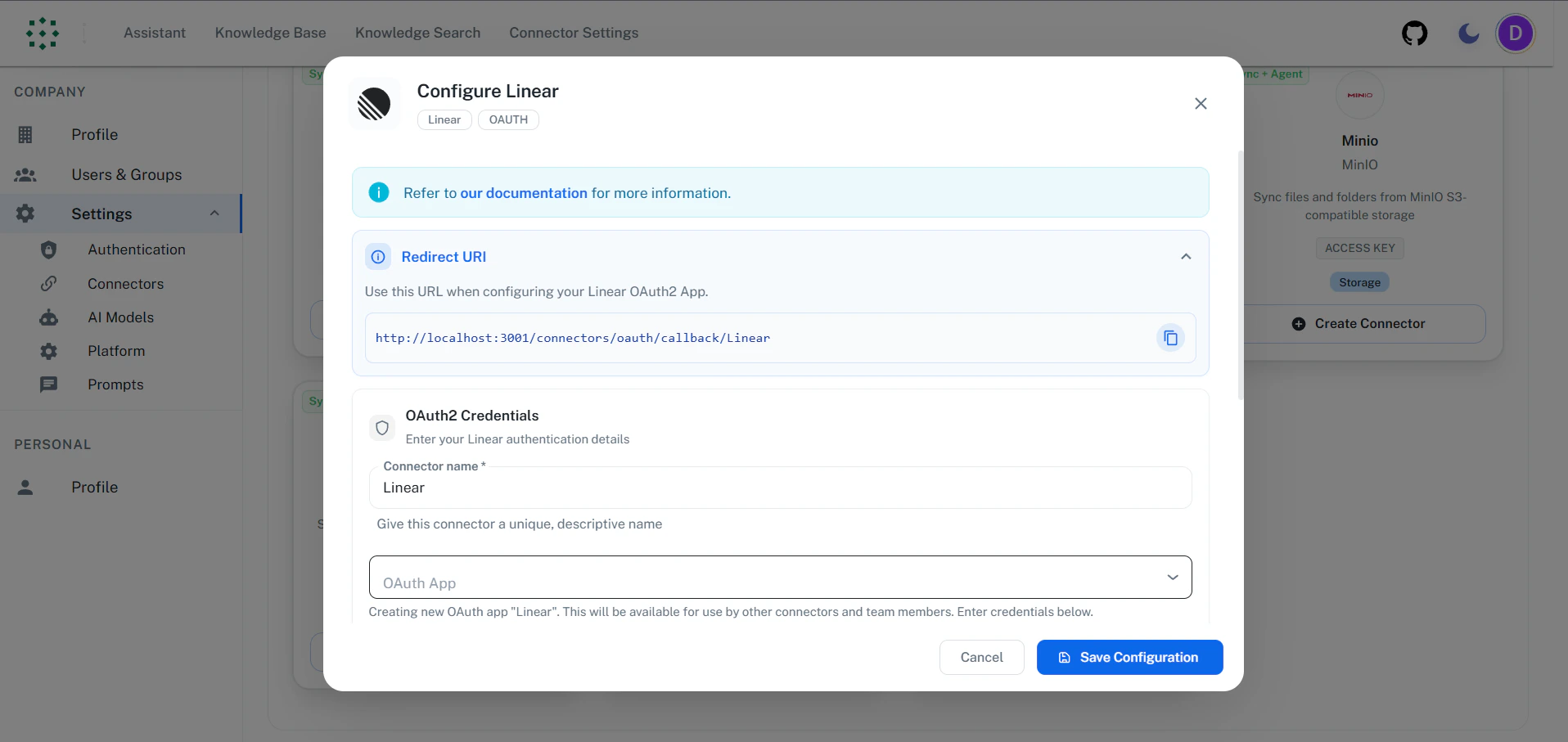Collapse the Settings section in sidebar

click(x=214, y=214)
